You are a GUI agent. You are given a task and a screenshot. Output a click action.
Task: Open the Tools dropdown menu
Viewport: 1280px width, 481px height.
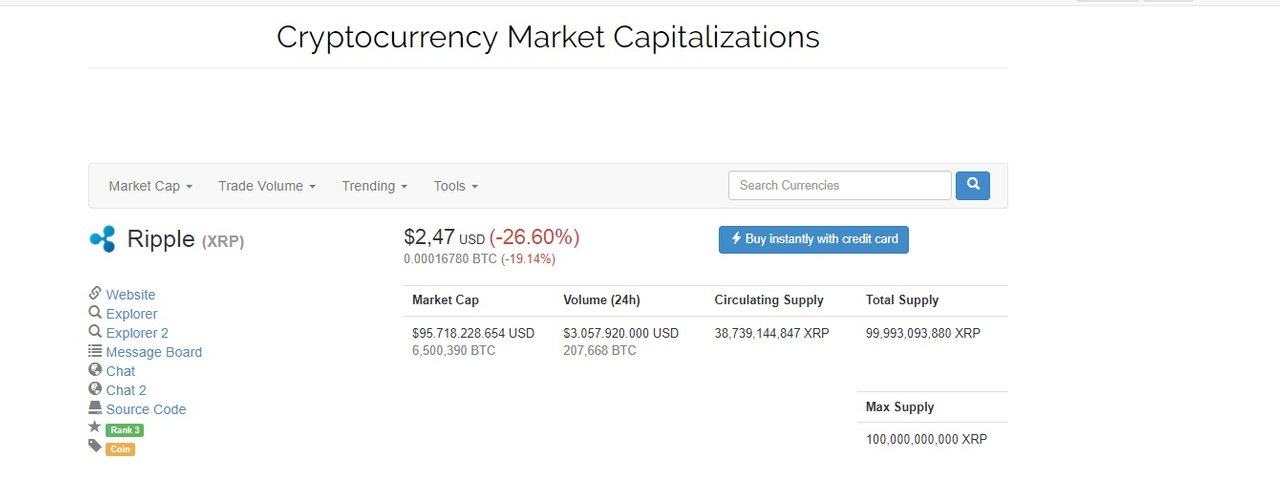(455, 186)
